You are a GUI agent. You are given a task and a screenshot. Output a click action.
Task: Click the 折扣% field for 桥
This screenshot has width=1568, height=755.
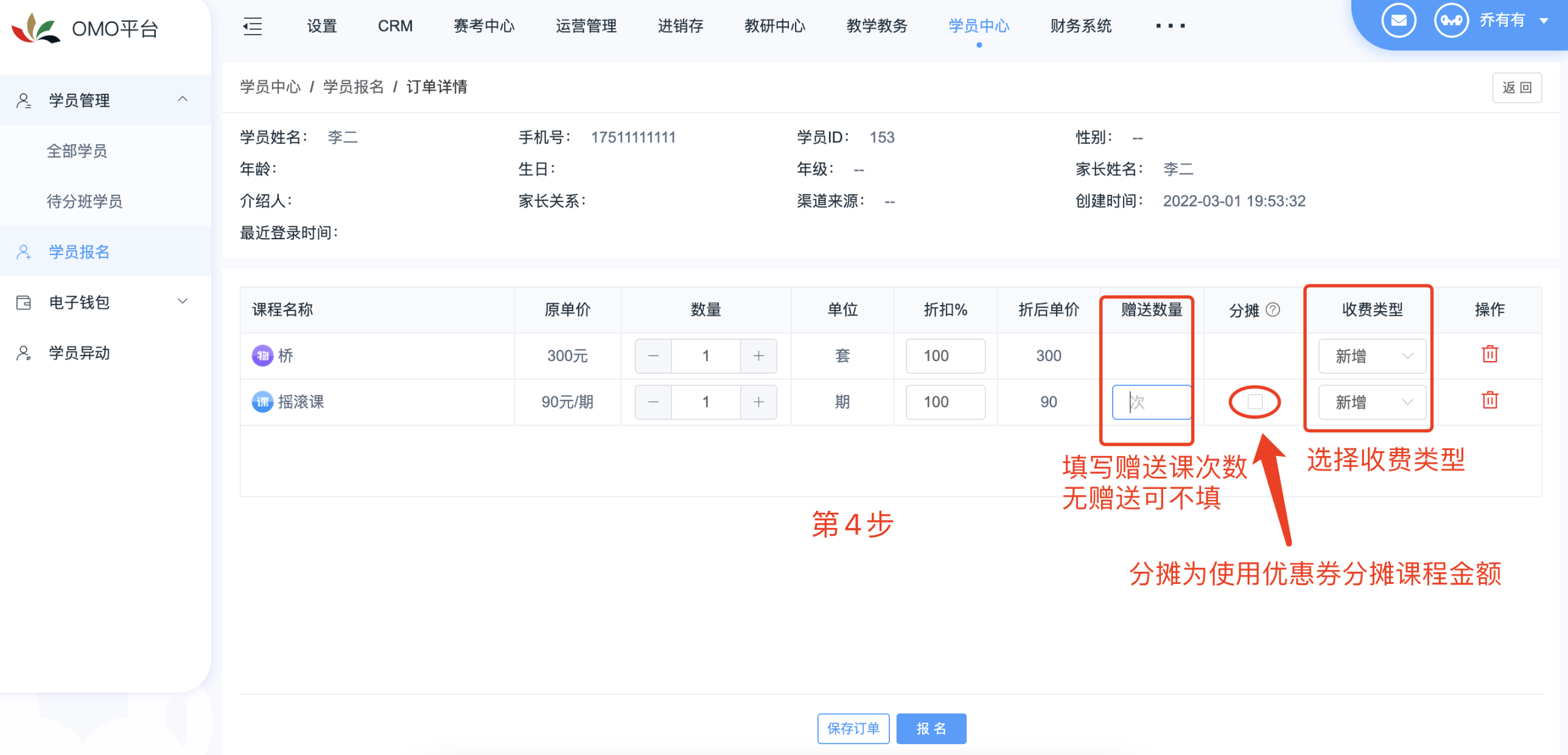coord(945,356)
